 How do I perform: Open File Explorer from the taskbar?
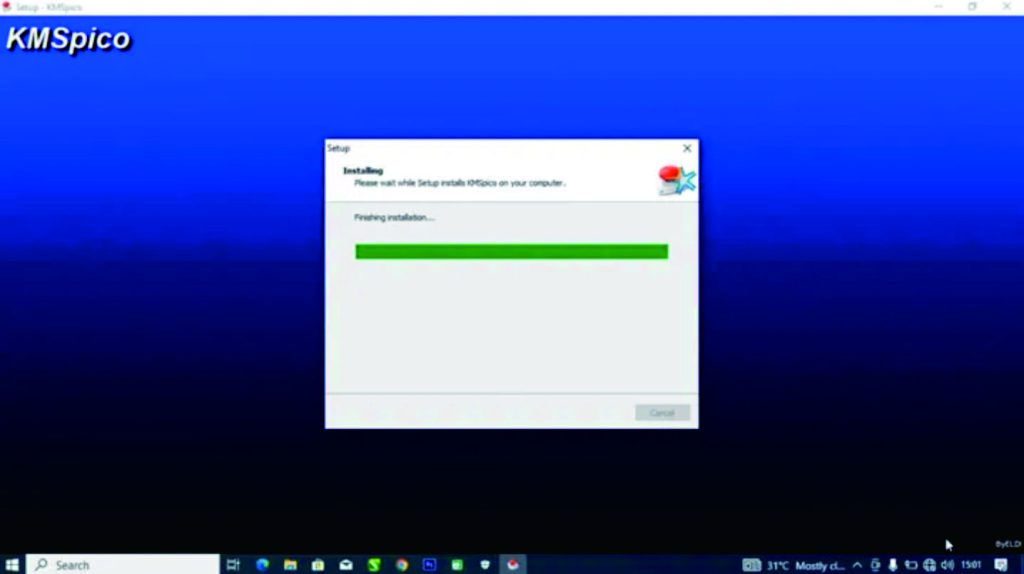click(x=290, y=565)
